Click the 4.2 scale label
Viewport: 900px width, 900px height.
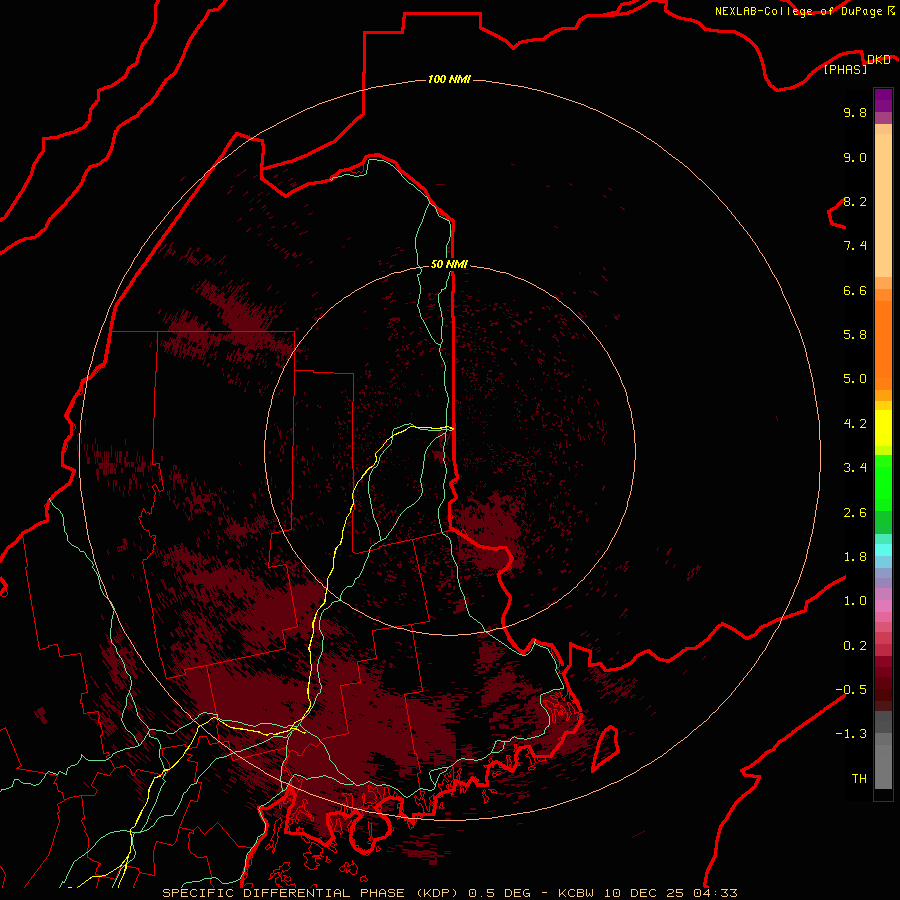855,424
